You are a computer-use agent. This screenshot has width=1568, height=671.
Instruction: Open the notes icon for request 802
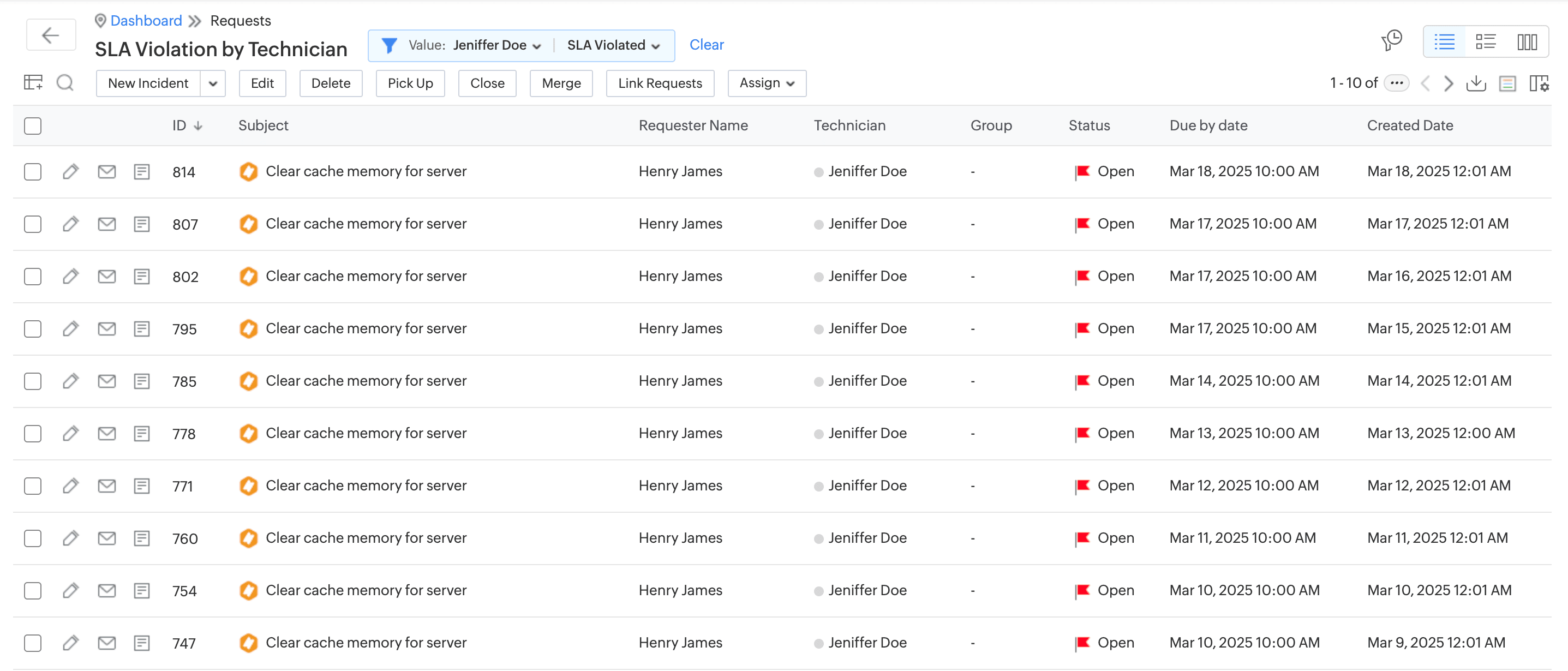[142, 277]
